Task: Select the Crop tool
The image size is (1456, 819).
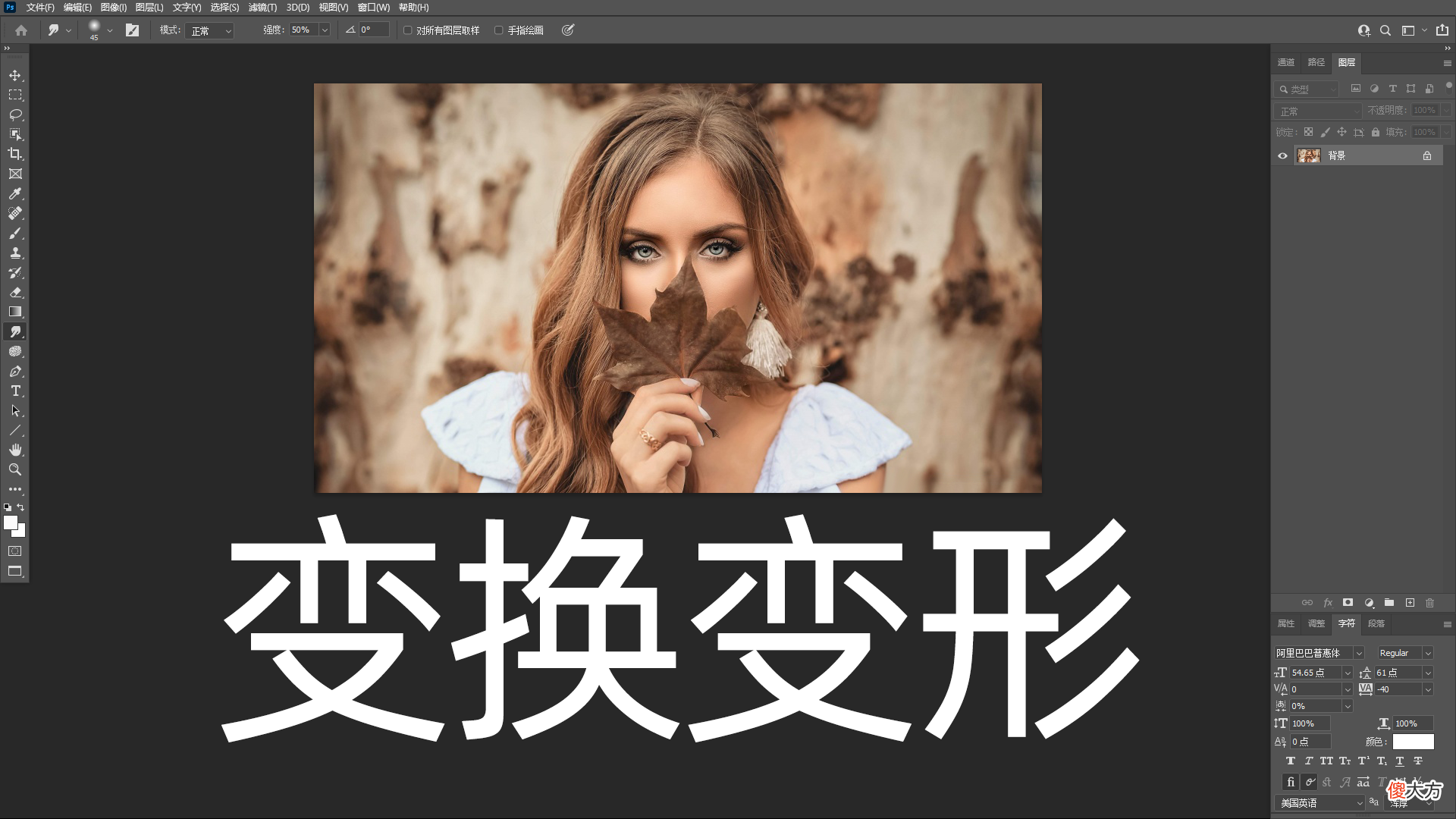Action: 15,154
